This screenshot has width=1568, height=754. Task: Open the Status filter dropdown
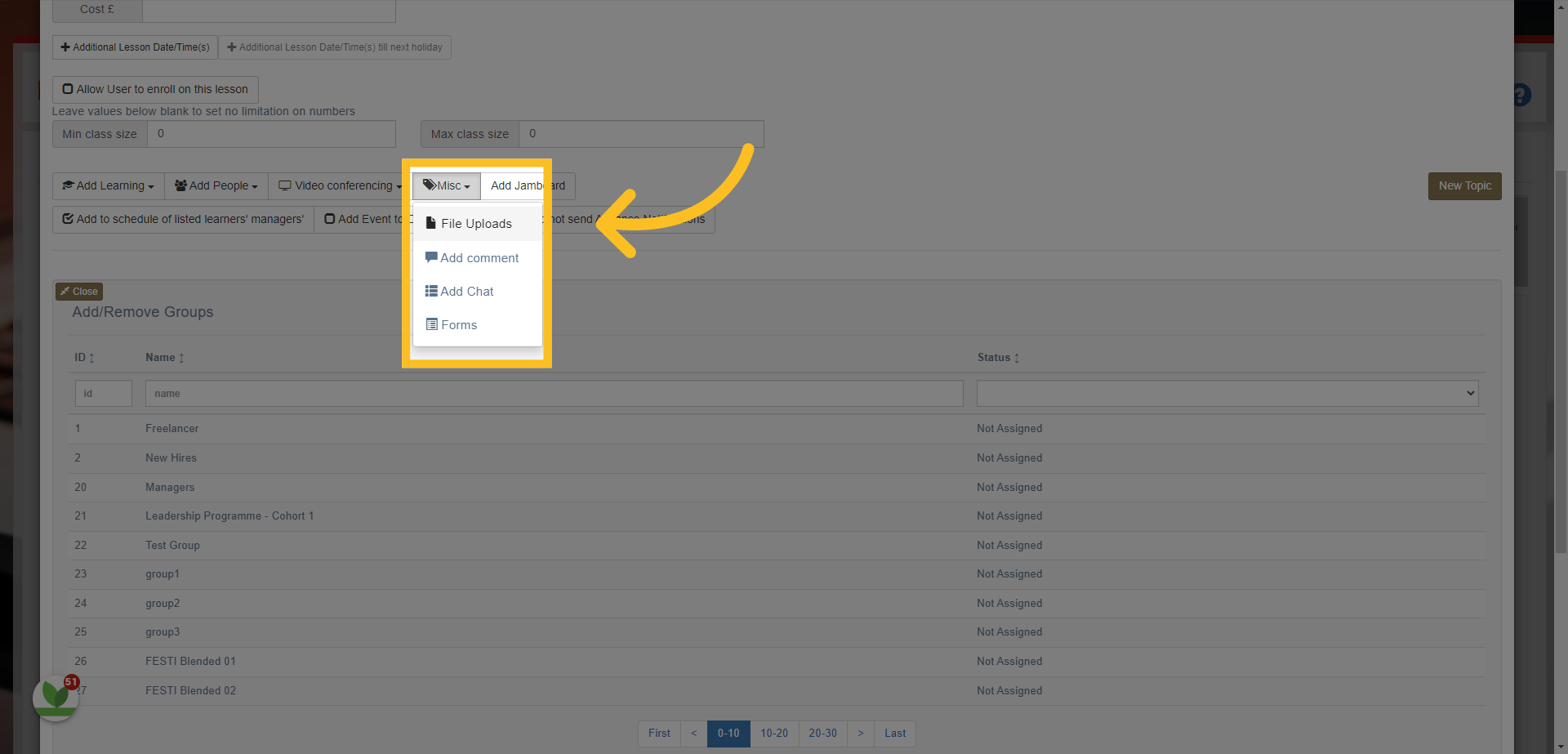coord(1227,394)
